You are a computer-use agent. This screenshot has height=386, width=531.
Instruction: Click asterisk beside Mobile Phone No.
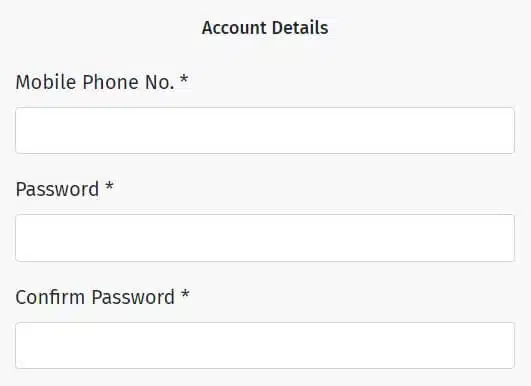(184, 79)
